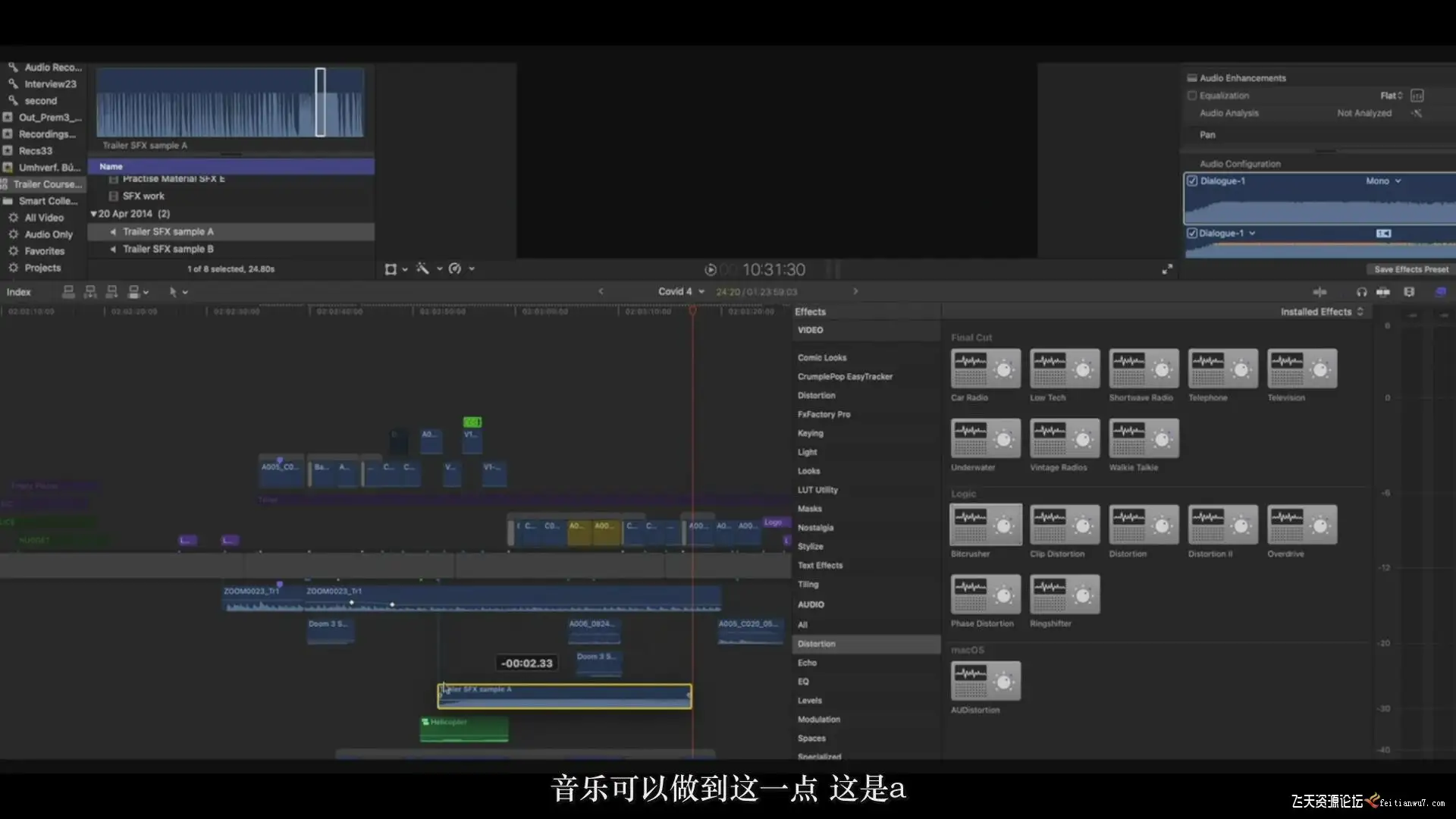Collapse the 20 Apr 2014 group
The width and height of the screenshot is (1456, 819).
(93, 214)
